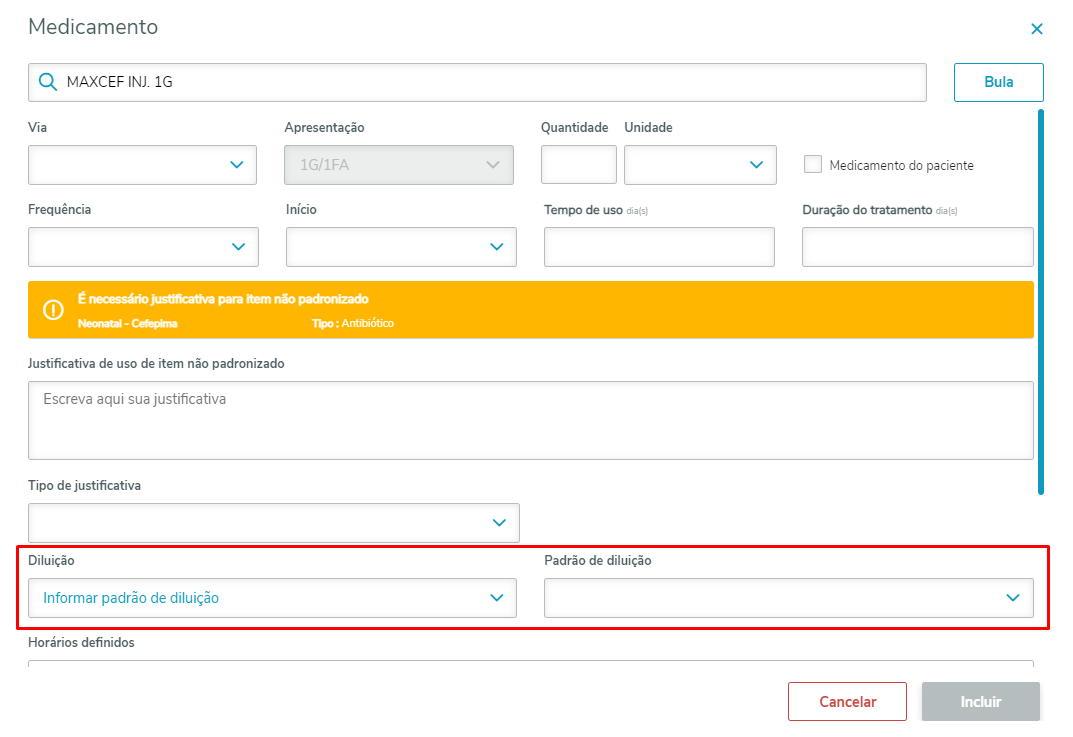Click the Incluir button
The image size is (1073, 737).
(980, 702)
